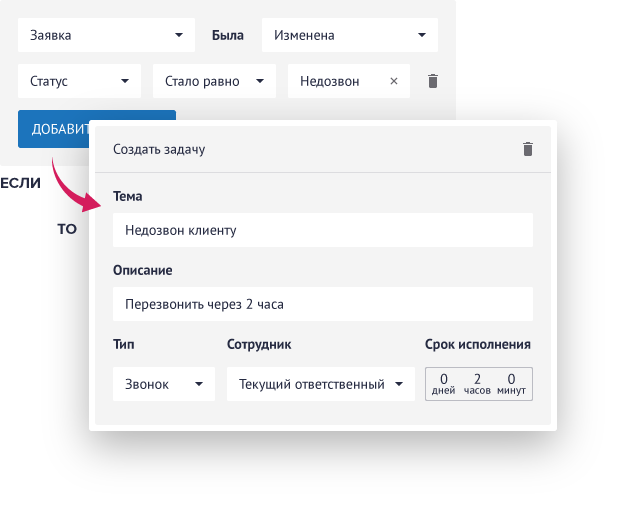Click the ЕСЛИ condition label

(20, 183)
